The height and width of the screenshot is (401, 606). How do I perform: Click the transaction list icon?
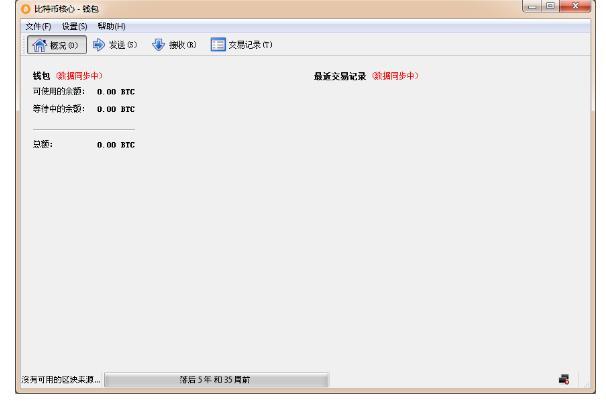click(x=218, y=45)
